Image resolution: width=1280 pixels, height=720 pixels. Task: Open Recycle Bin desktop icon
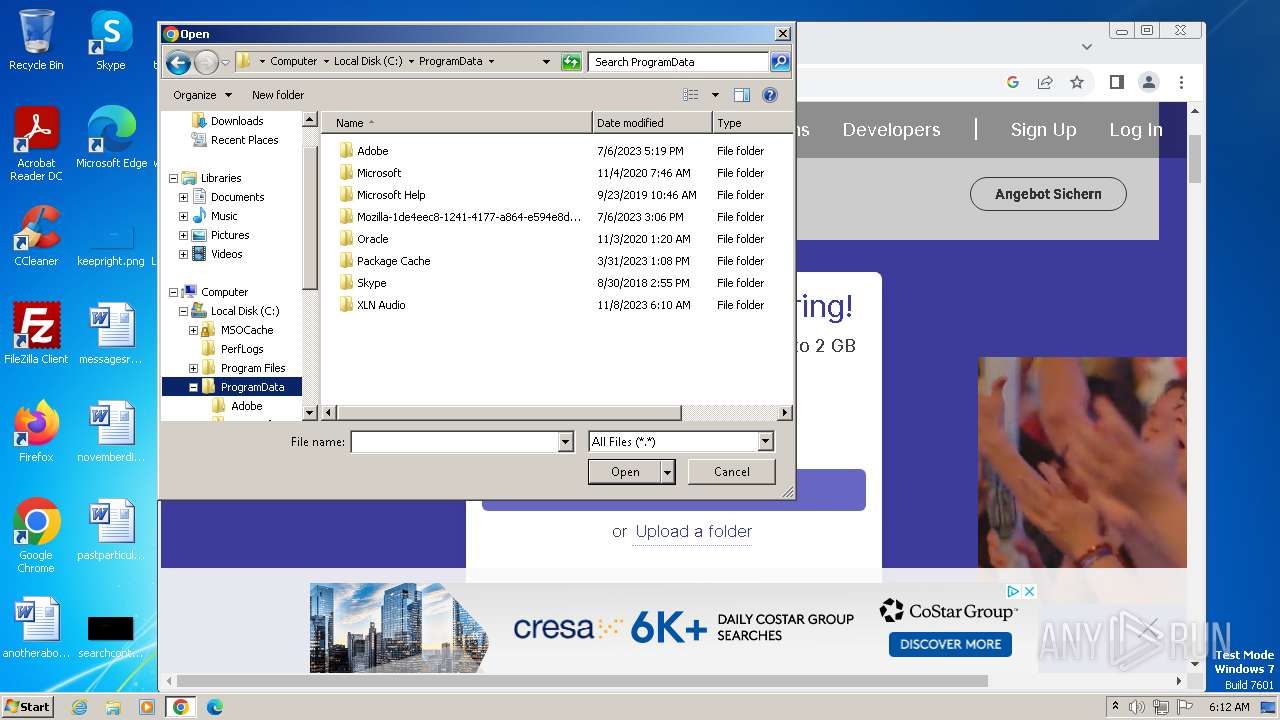point(36,40)
